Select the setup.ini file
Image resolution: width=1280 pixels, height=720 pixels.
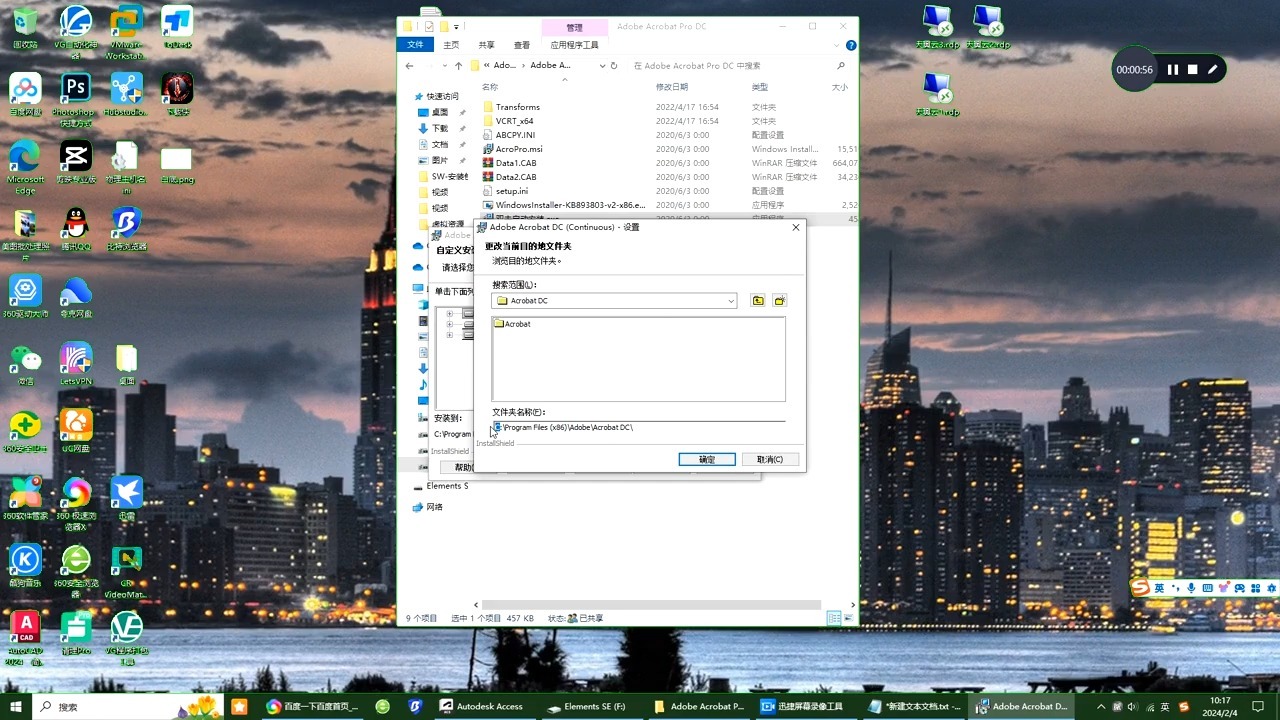click(511, 191)
